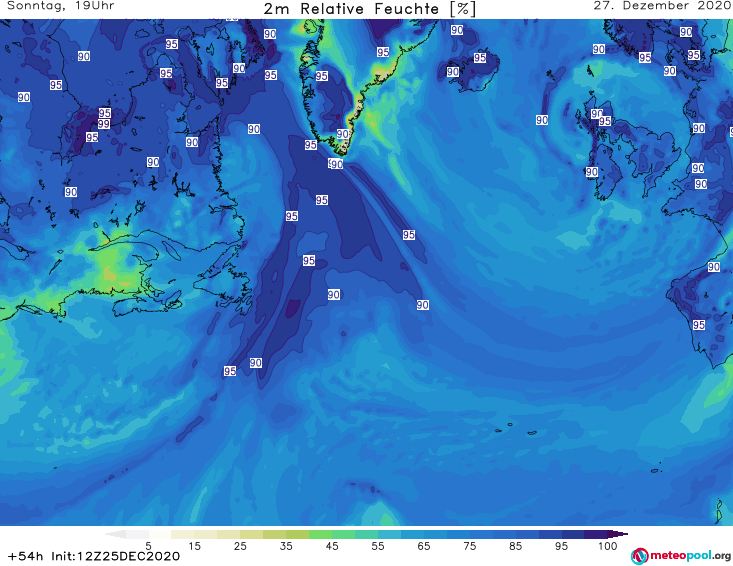Click the 95 label on the Iberian Peninsula
The image size is (733, 566).
tap(699, 325)
